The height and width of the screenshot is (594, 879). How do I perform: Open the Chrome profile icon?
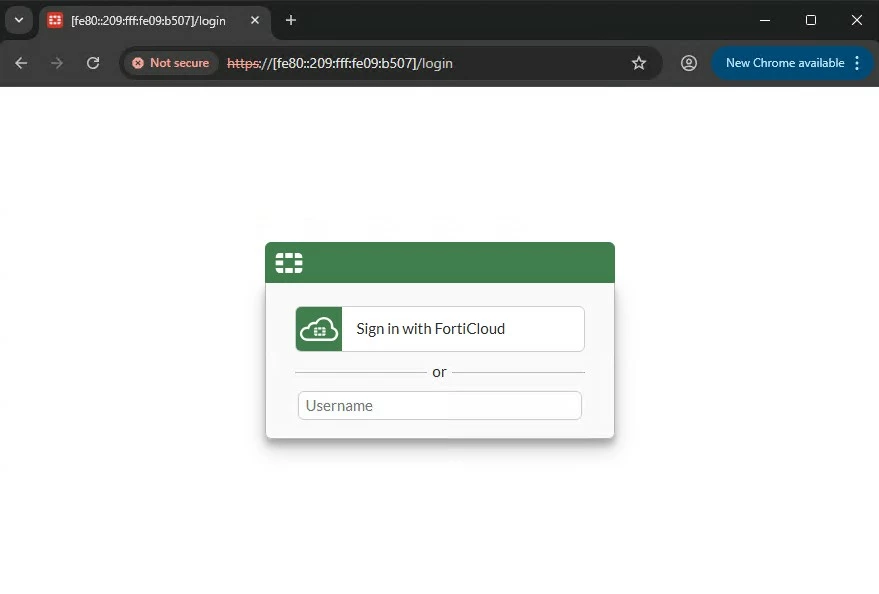[689, 63]
